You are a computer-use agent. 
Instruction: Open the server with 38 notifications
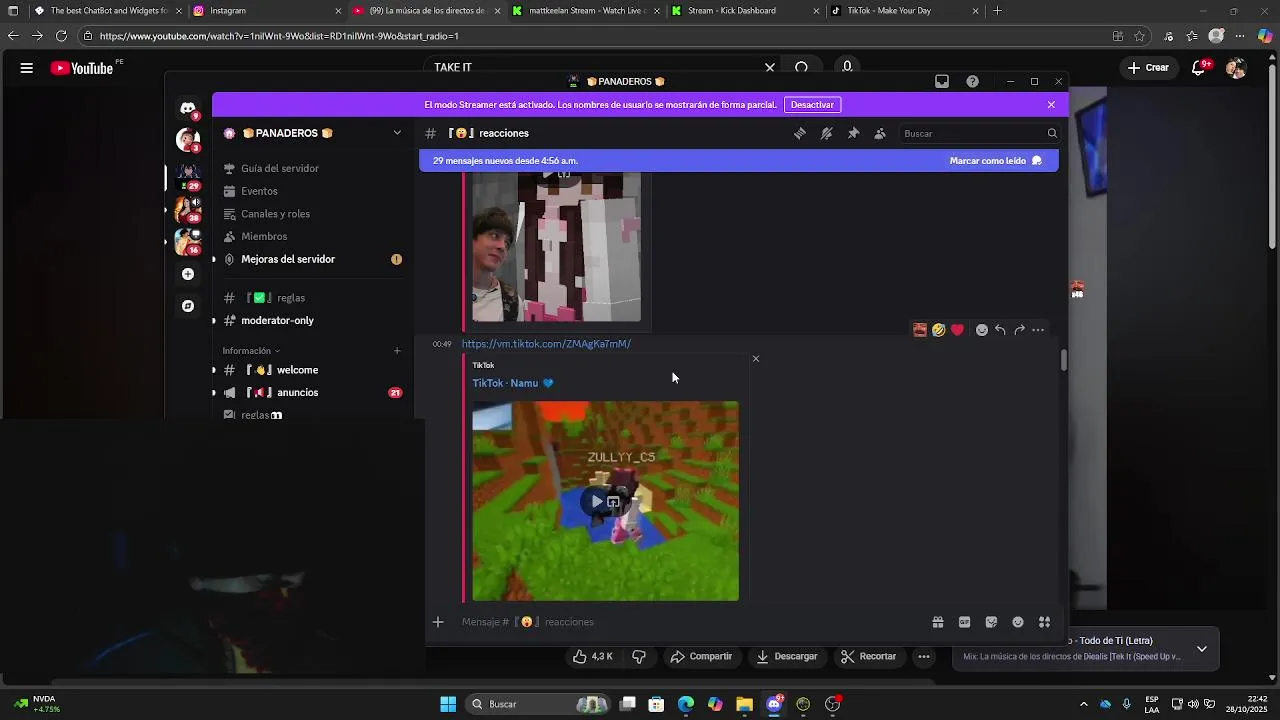point(188,209)
